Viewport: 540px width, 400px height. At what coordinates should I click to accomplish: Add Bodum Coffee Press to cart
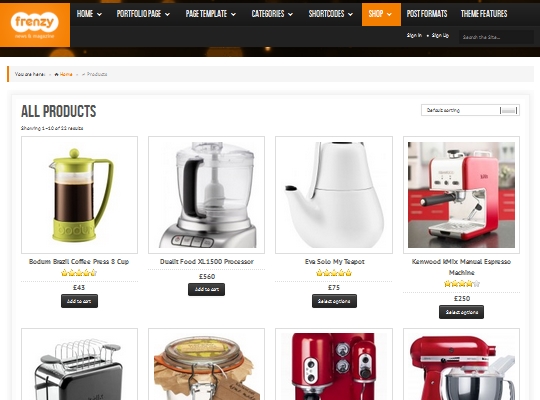click(x=79, y=301)
